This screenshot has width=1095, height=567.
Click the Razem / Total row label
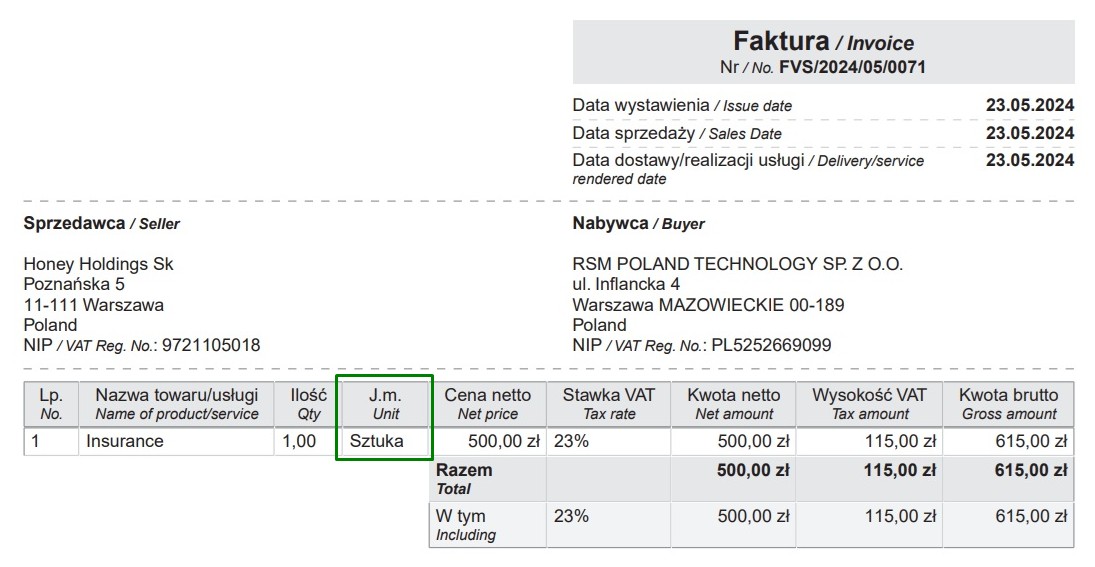(465, 478)
